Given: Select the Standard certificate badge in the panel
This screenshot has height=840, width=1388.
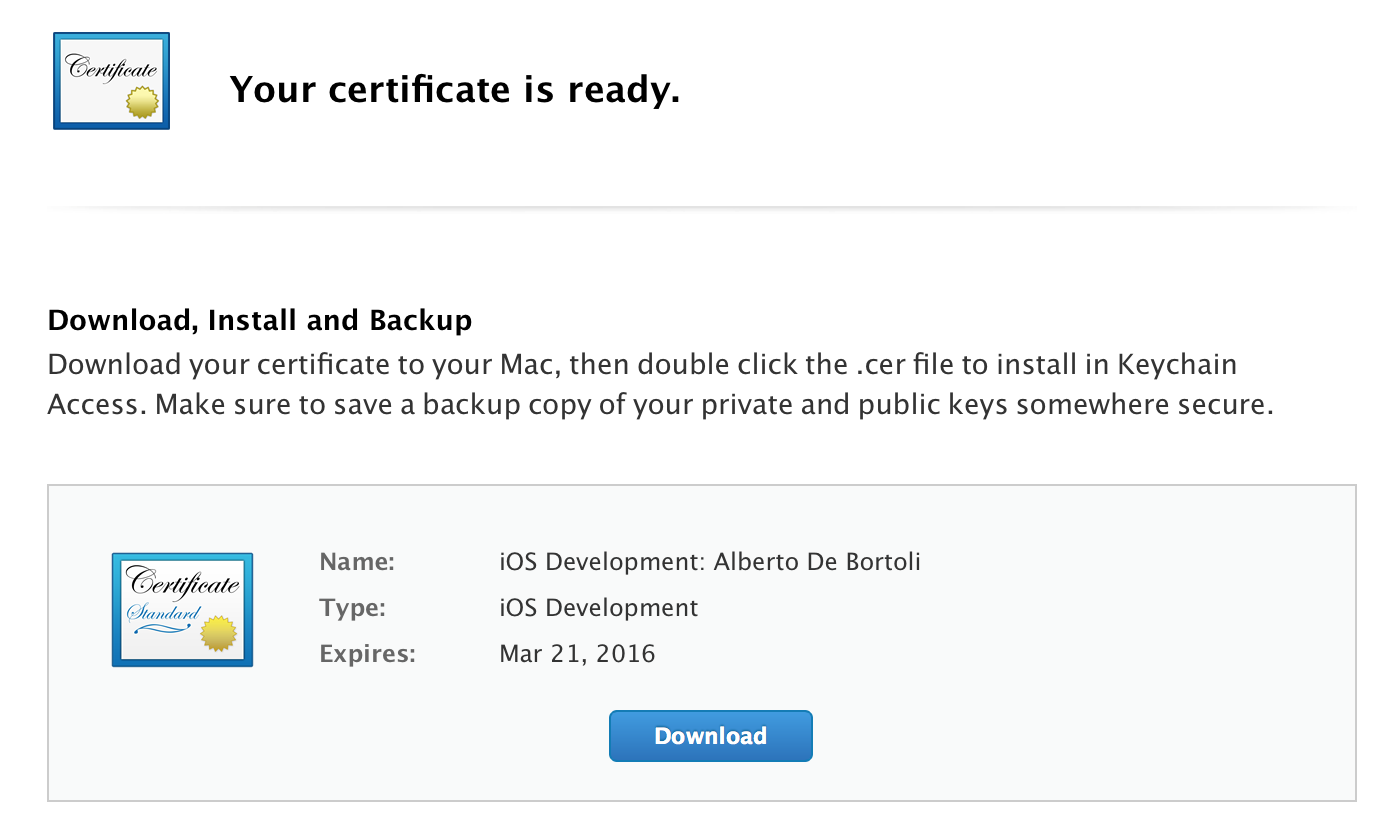Looking at the screenshot, I should 182,609.
